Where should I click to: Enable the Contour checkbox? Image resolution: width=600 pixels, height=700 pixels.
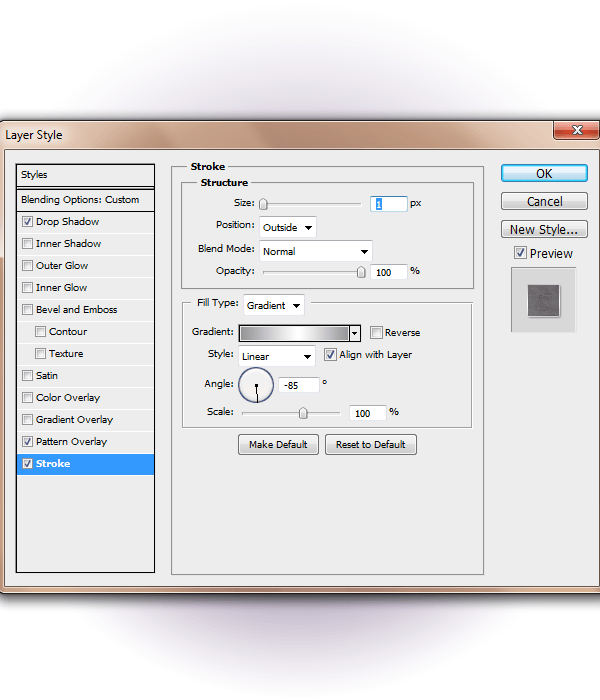click(x=41, y=331)
